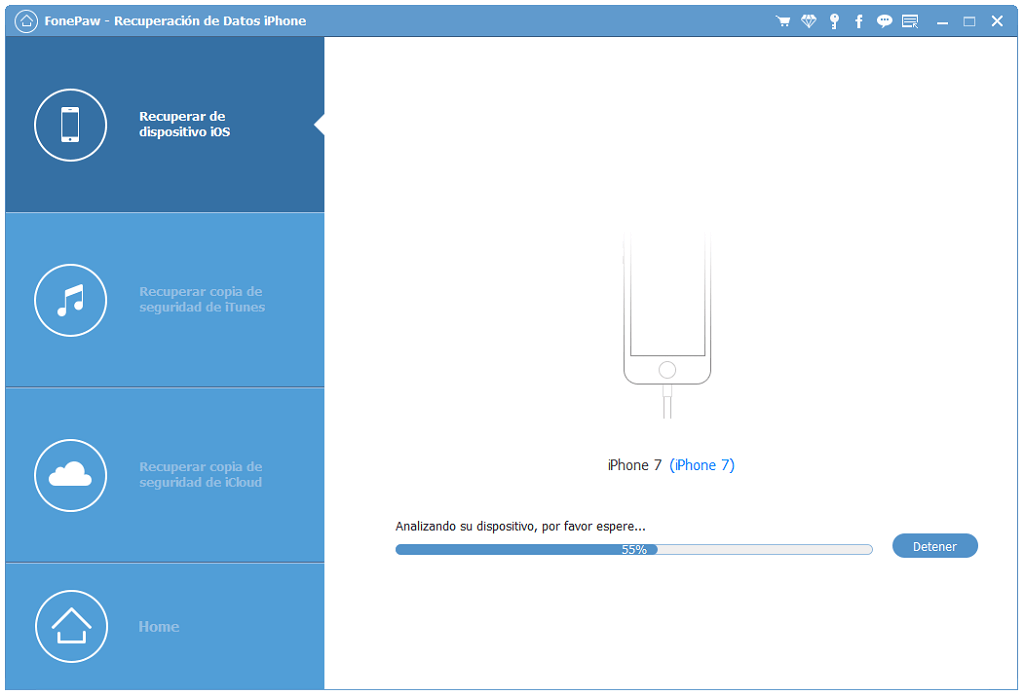The image size is (1024, 696).
Task: Click the speech bubble feedback icon
Action: (884, 22)
